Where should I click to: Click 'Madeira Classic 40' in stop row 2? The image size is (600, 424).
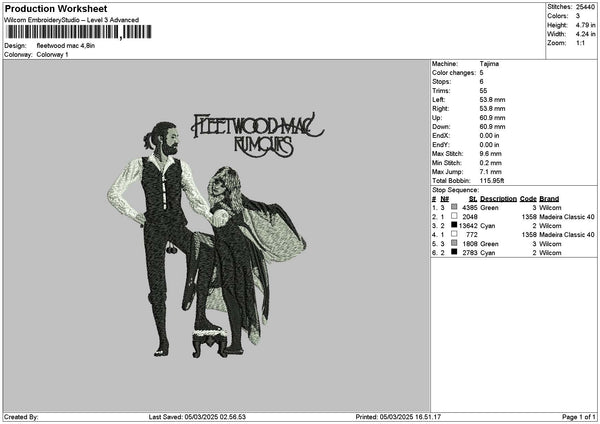coord(567,217)
